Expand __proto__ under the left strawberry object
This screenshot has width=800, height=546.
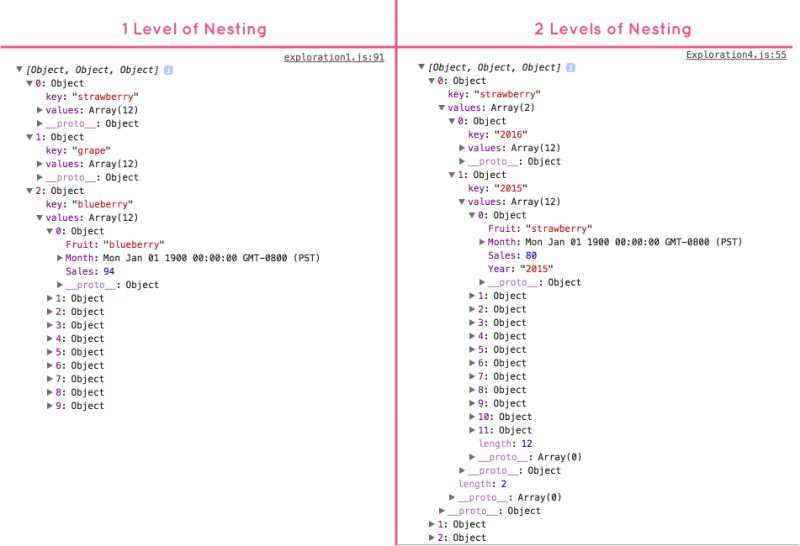pos(39,123)
